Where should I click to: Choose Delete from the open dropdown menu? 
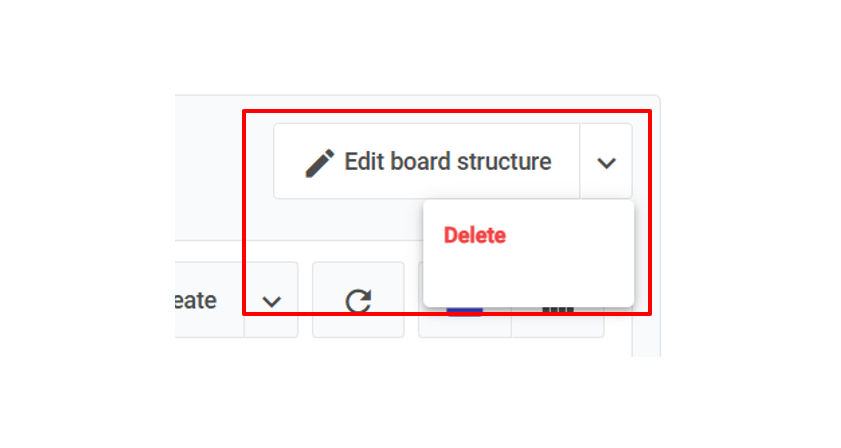pyautogui.click(x=475, y=236)
